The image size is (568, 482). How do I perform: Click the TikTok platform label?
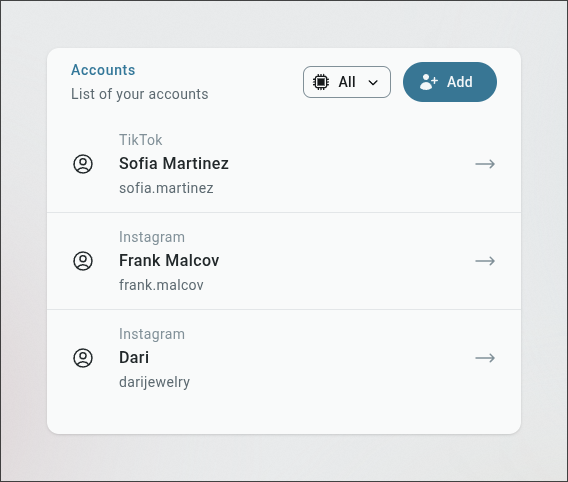141,140
